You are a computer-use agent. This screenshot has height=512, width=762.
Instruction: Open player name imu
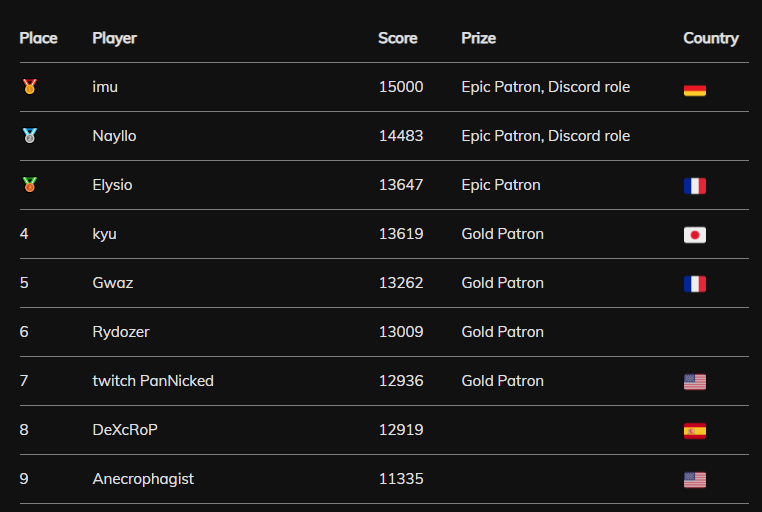coord(105,87)
